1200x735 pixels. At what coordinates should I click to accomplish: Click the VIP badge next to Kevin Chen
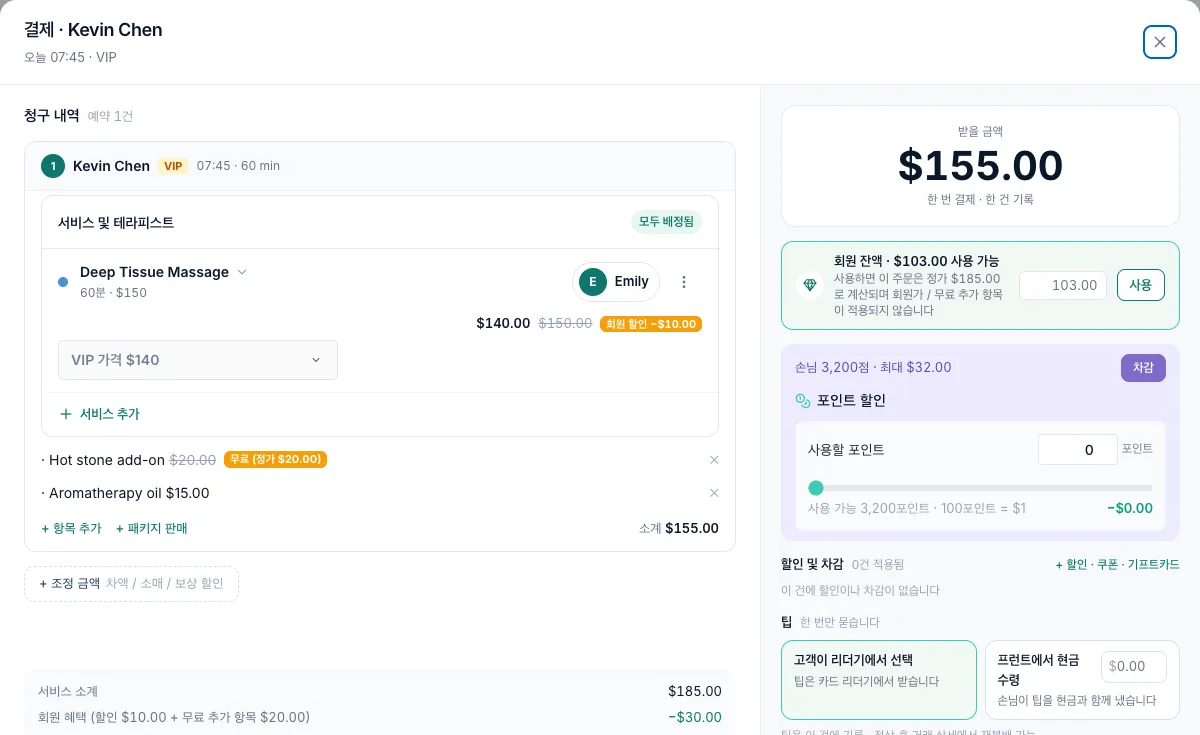173,166
